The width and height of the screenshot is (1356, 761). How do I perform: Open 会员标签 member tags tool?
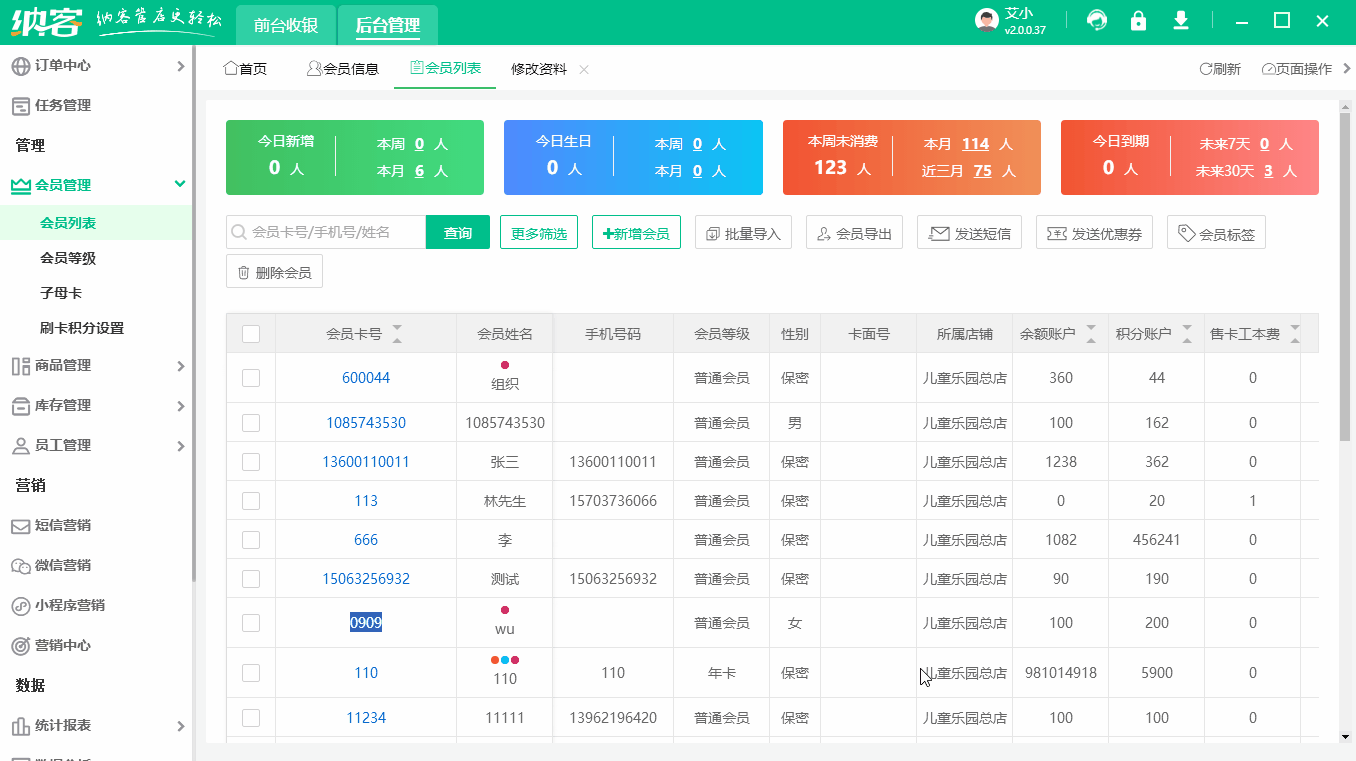click(x=1216, y=231)
